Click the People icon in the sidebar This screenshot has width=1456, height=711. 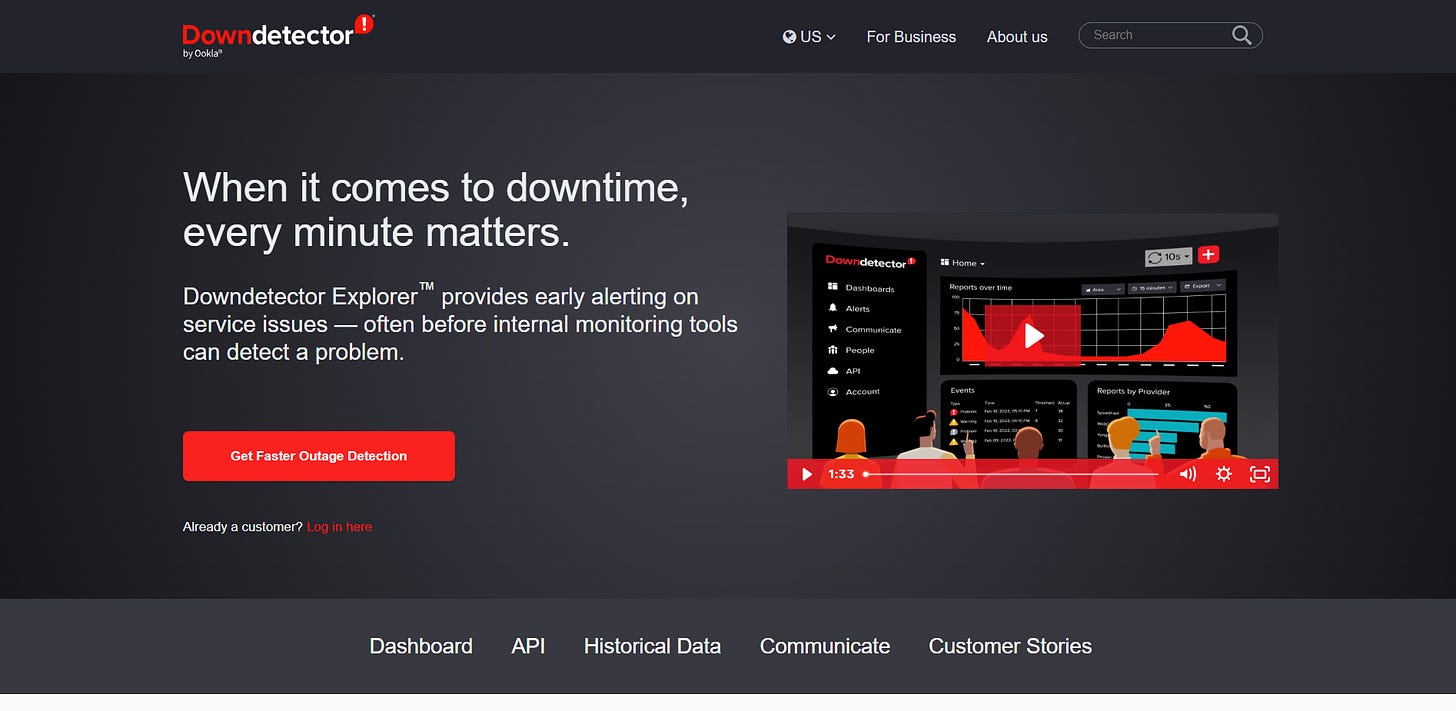pyautogui.click(x=832, y=350)
